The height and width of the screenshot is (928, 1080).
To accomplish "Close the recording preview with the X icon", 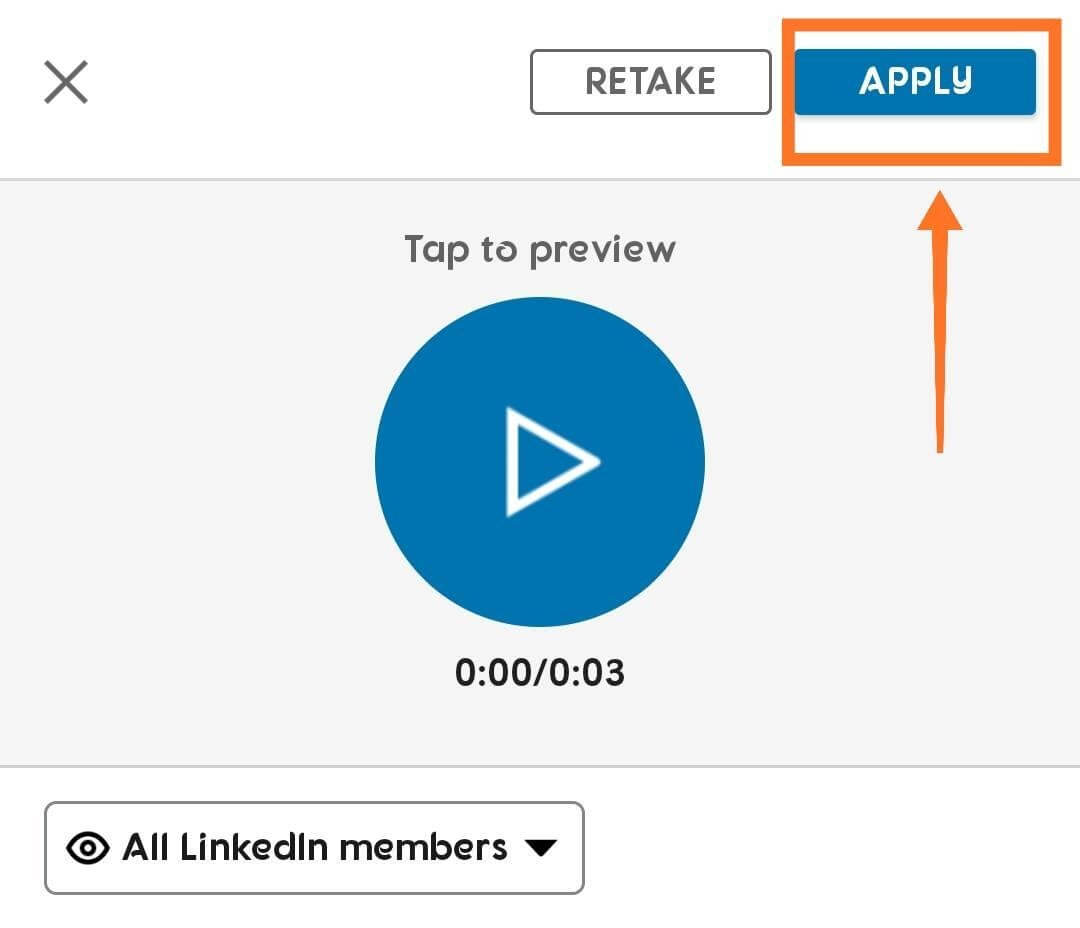I will click(66, 82).
